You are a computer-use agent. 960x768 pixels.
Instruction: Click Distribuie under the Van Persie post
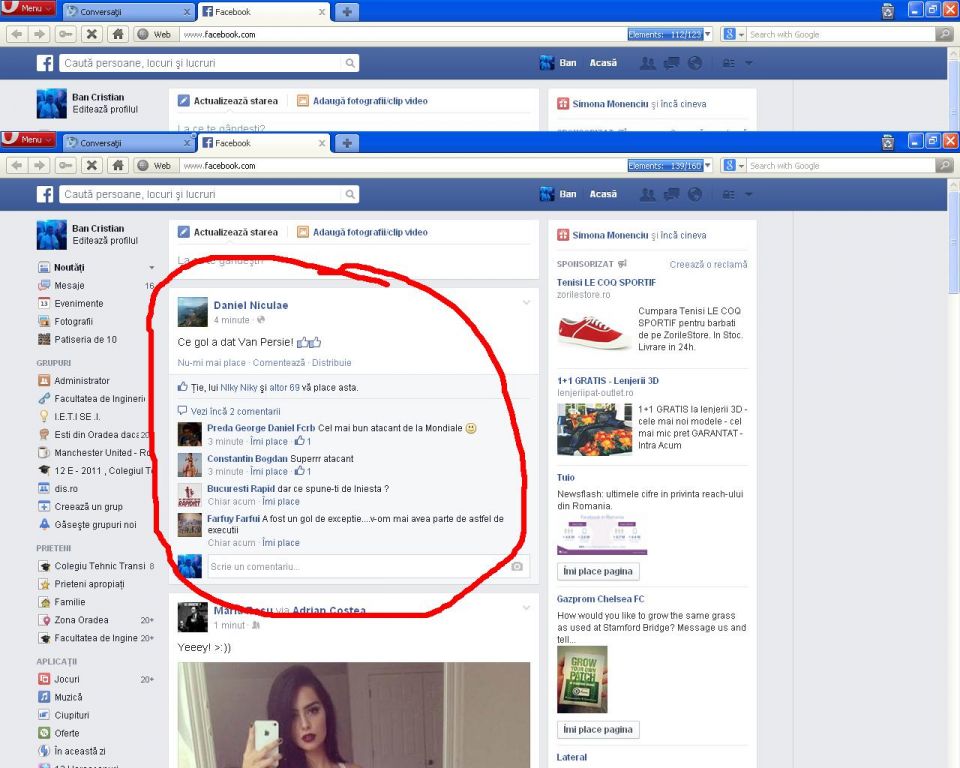click(x=332, y=363)
